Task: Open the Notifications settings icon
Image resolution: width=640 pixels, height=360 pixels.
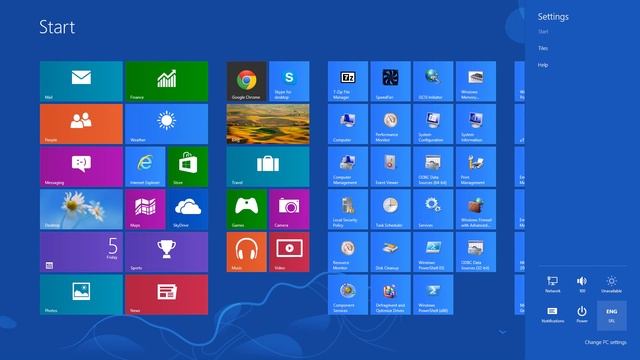Action: pyautogui.click(x=553, y=315)
